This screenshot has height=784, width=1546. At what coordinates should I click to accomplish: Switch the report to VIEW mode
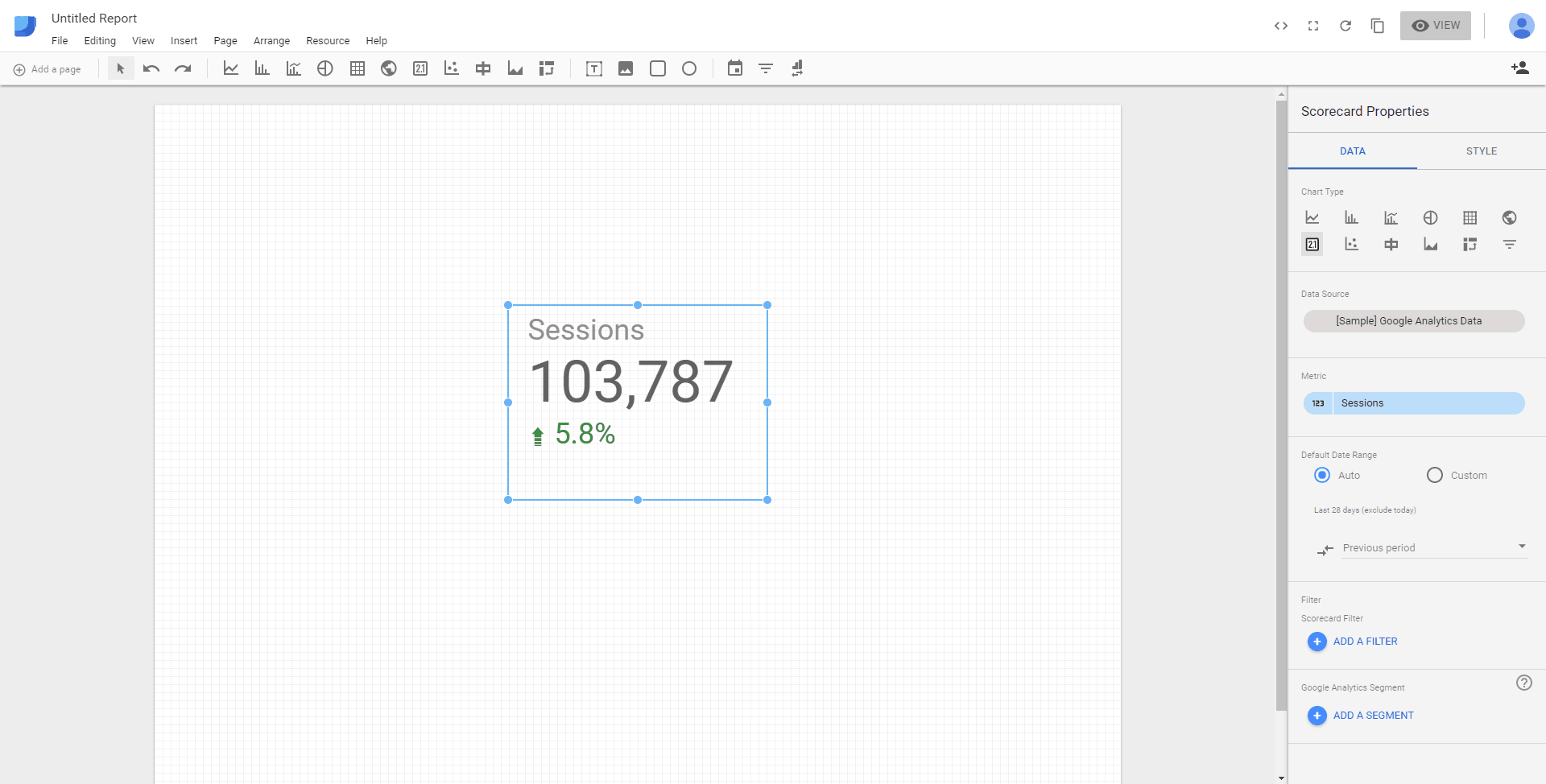[x=1436, y=25]
